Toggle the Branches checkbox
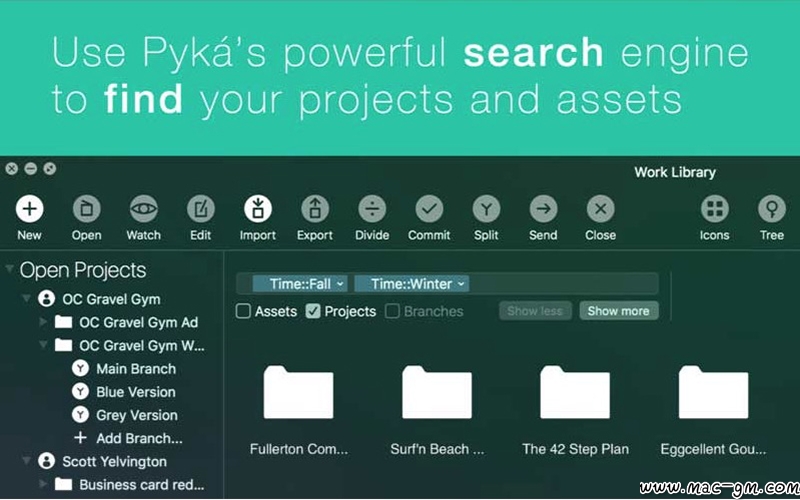The height and width of the screenshot is (500, 800). 392,311
